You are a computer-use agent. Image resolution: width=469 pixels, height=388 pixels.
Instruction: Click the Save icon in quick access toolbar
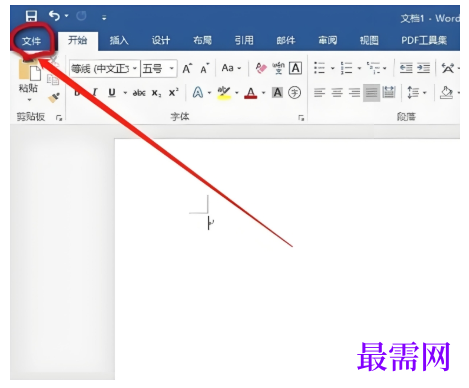31,16
